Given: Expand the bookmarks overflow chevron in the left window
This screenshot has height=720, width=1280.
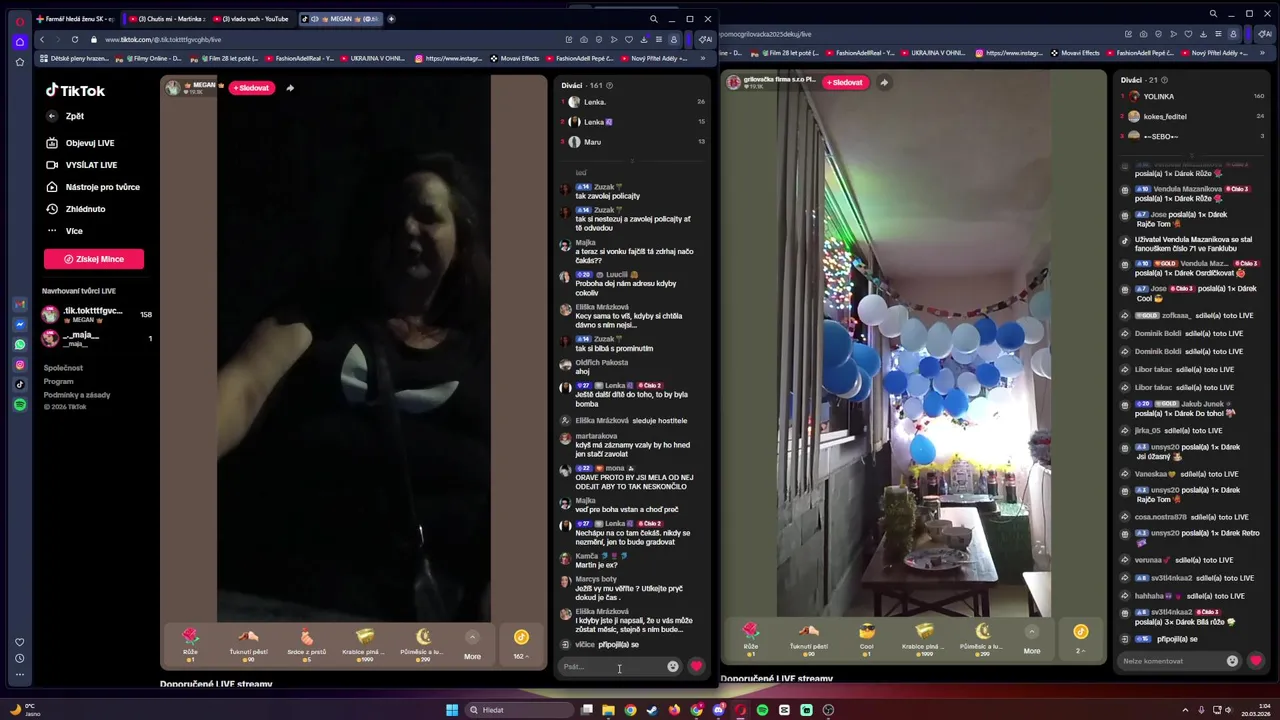Looking at the screenshot, I should coord(702,58).
